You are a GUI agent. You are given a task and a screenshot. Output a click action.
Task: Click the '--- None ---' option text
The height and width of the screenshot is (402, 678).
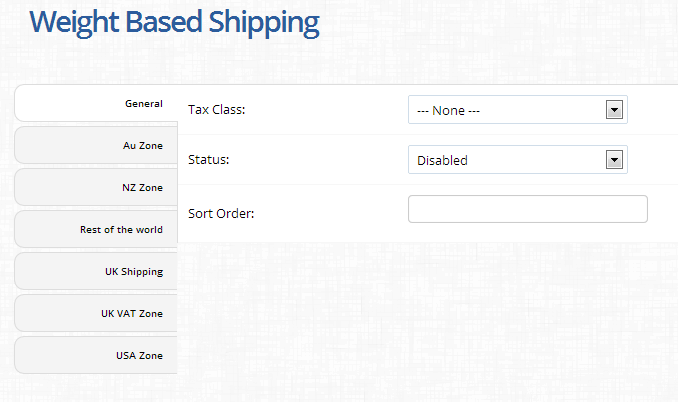point(448,111)
